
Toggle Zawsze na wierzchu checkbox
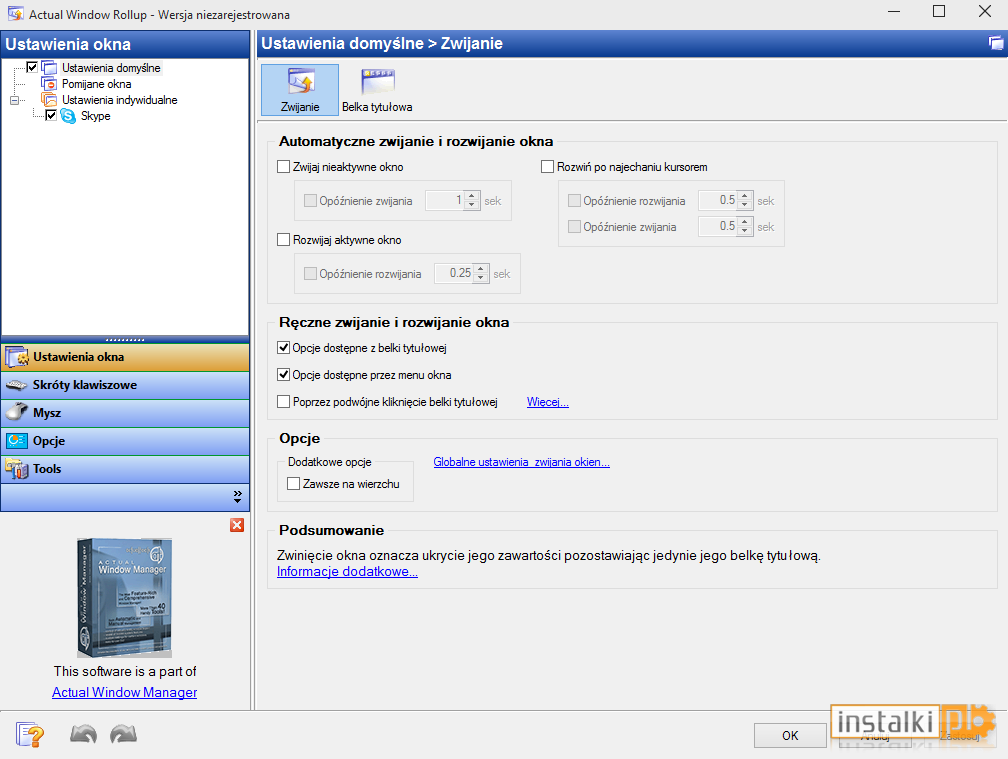point(294,484)
